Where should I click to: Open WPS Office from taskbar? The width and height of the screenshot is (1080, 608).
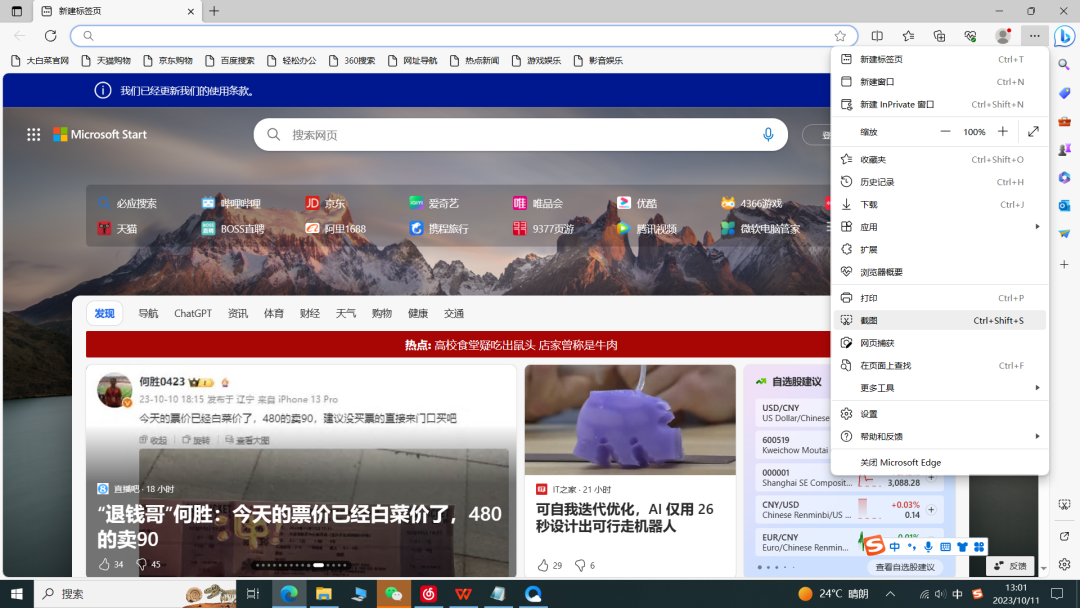coord(463,594)
